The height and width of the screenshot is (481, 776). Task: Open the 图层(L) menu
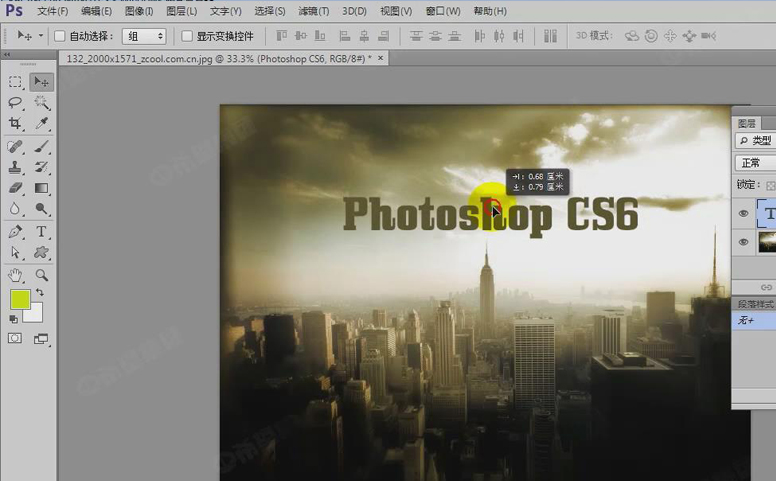pyautogui.click(x=181, y=11)
